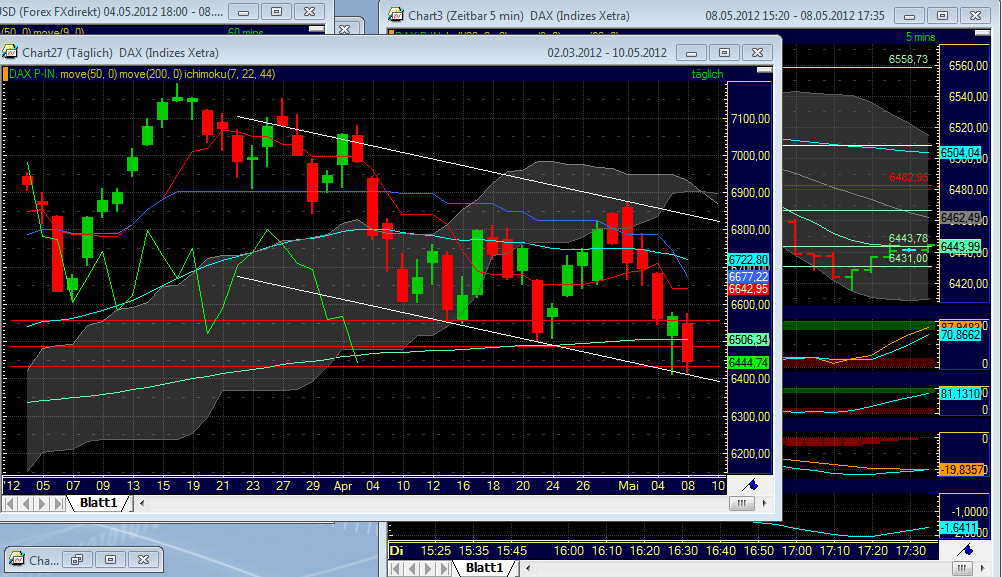Click the Chart27 window title icon

coord(10,52)
